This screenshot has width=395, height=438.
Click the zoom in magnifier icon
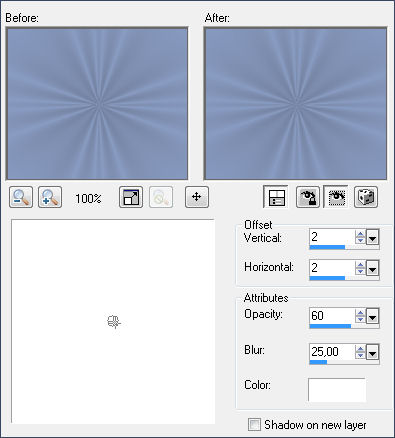pyautogui.click(x=50, y=197)
